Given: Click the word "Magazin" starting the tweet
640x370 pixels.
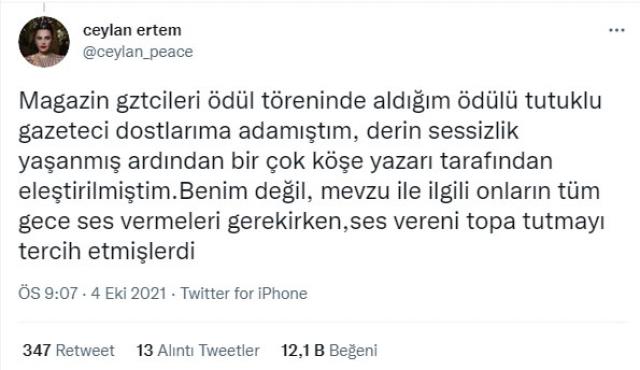Looking at the screenshot, I should click(x=64, y=101).
